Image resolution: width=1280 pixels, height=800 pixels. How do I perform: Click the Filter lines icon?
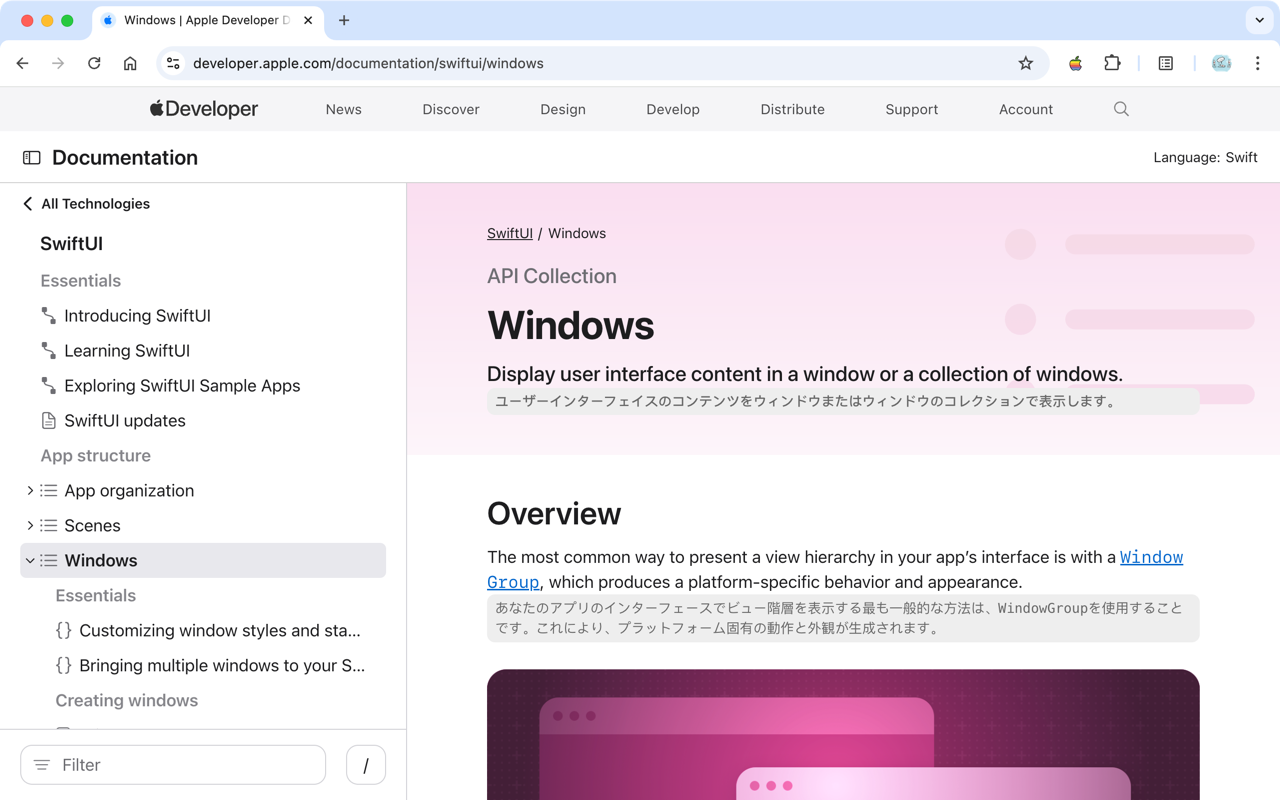click(x=42, y=765)
